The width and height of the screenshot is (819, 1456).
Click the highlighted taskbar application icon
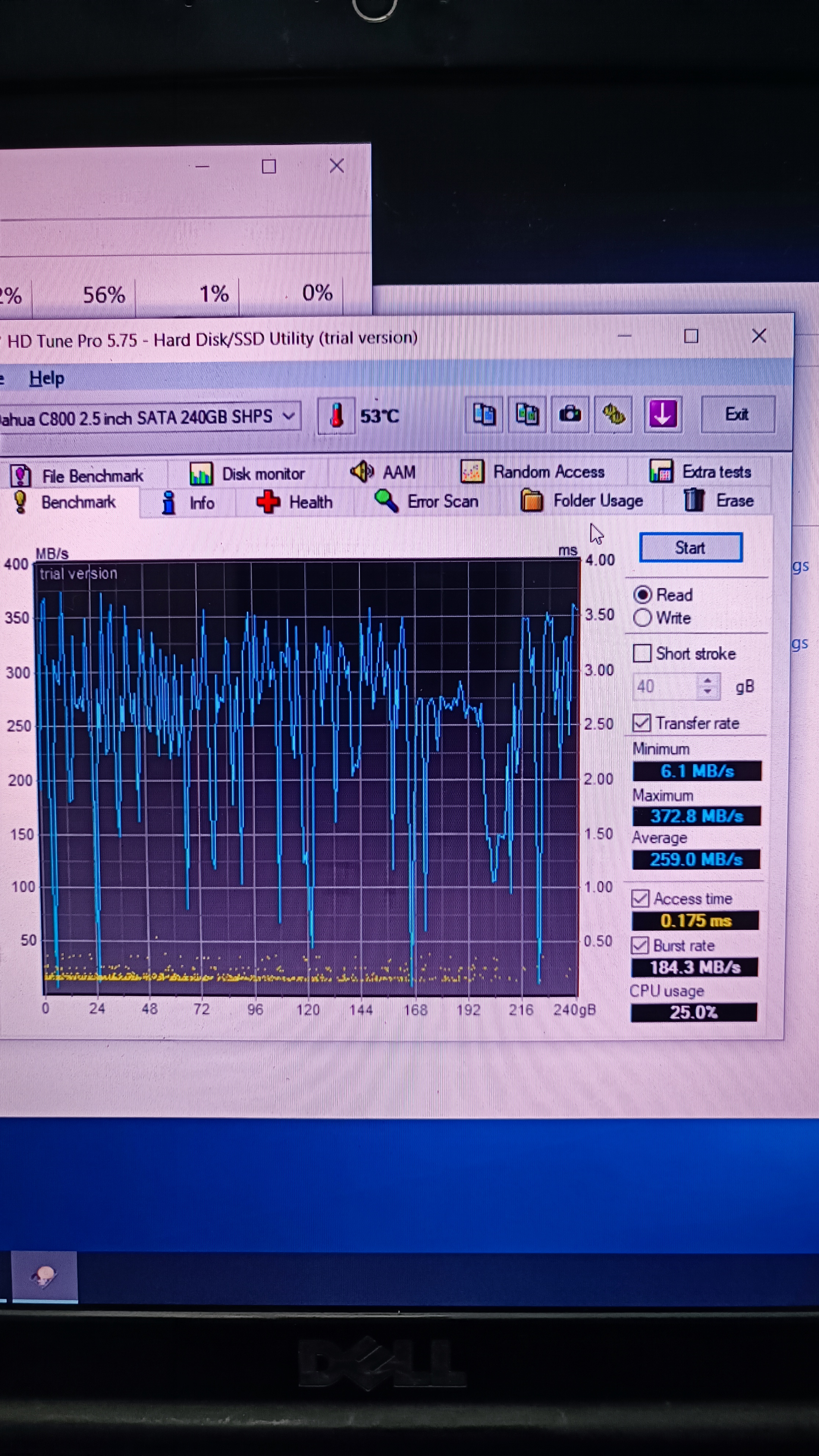click(x=45, y=1277)
